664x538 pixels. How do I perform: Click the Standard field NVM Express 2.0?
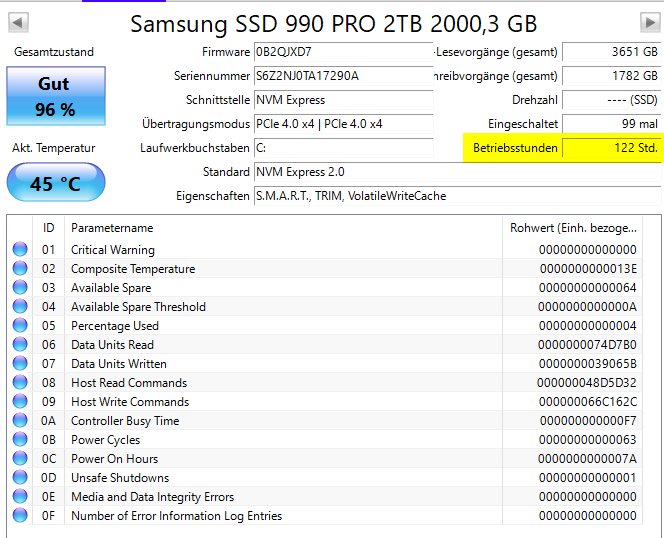(457, 172)
